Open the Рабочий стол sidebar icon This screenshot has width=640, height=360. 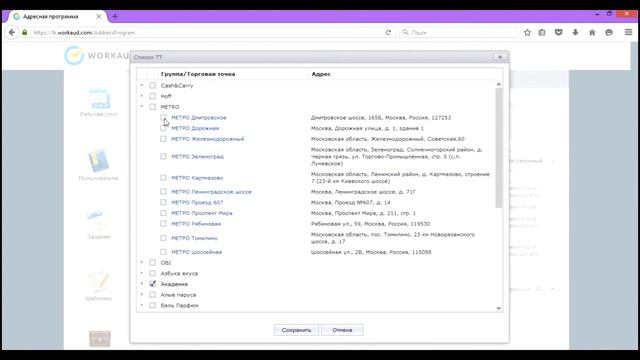pos(100,99)
